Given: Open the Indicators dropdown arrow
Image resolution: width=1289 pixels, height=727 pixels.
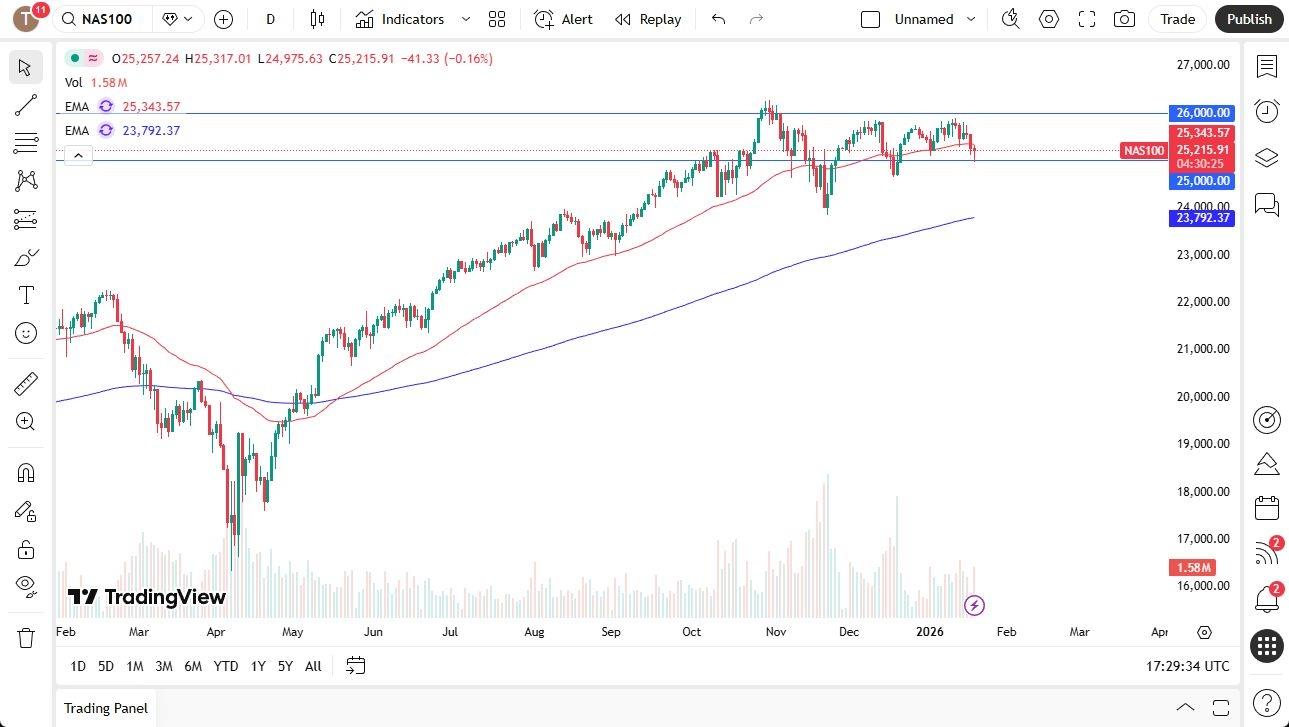Looking at the screenshot, I should pos(464,19).
